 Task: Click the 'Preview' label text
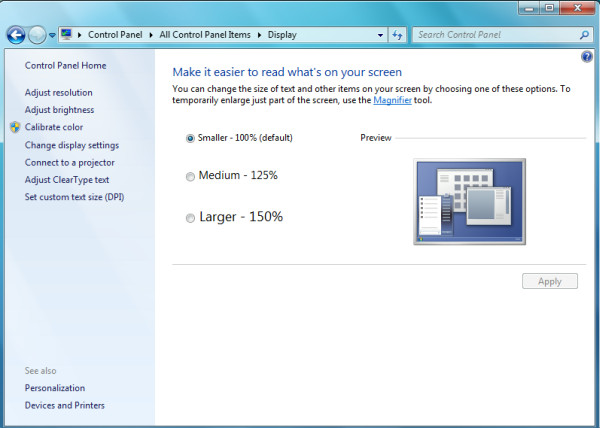click(x=376, y=138)
